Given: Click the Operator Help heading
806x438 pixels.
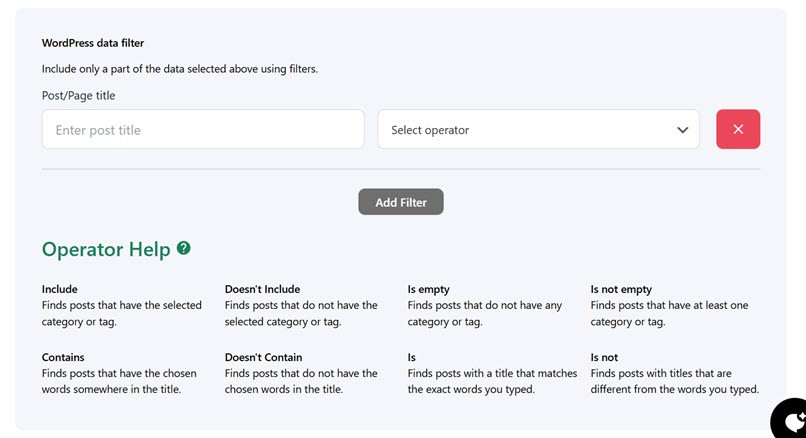Looking at the screenshot, I should click(x=106, y=249).
